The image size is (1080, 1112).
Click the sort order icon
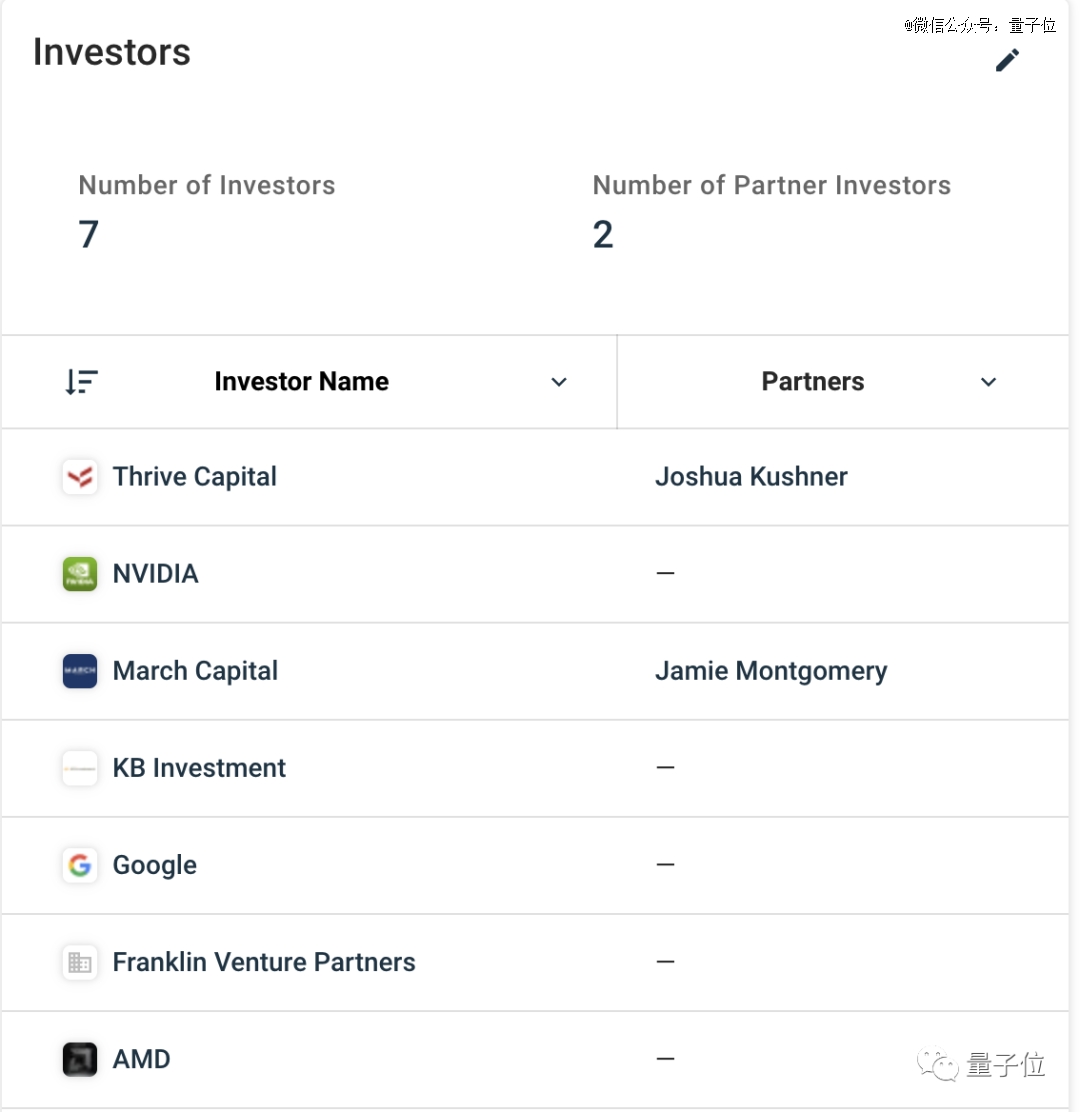(x=81, y=382)
